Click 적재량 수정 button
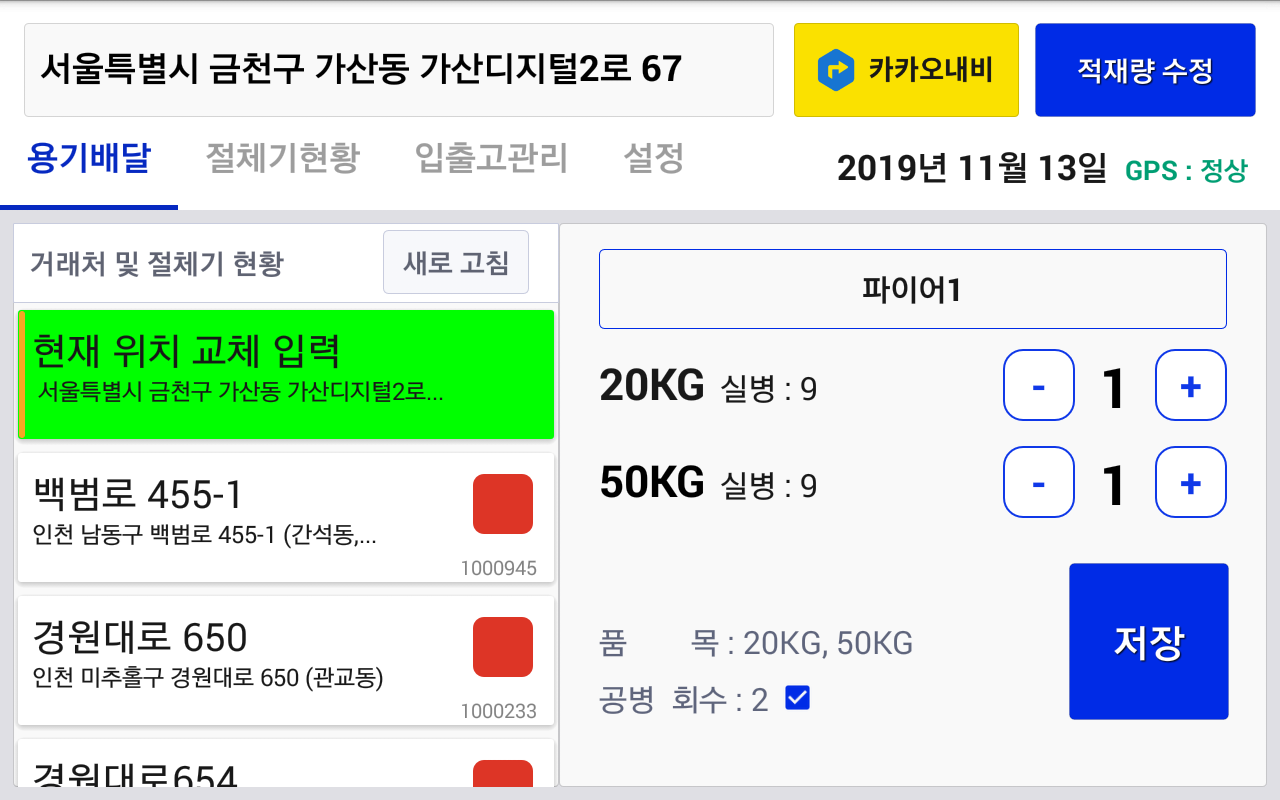Screen dimensions: 1280x800 click(x=1145, y=70)
